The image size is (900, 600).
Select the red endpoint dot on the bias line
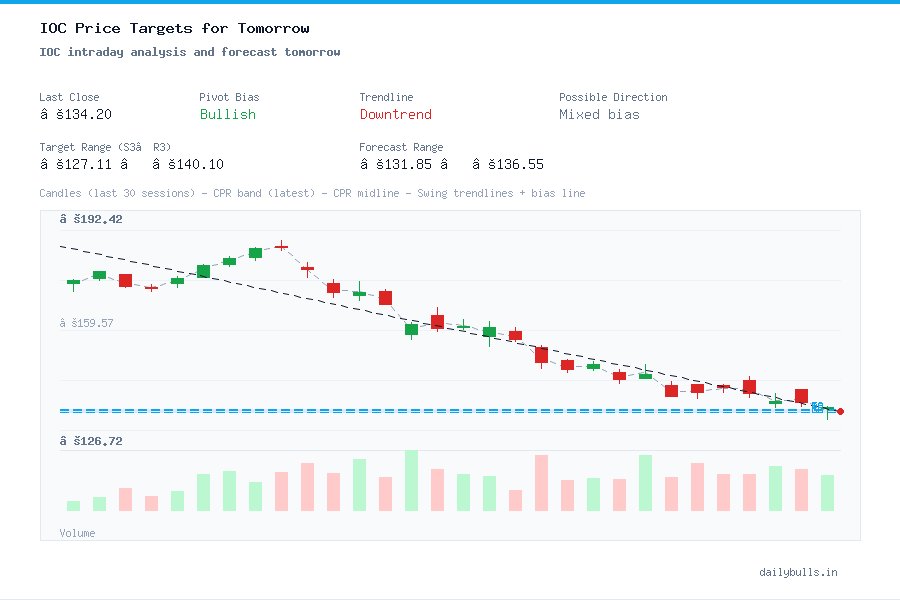pos(840,411)
